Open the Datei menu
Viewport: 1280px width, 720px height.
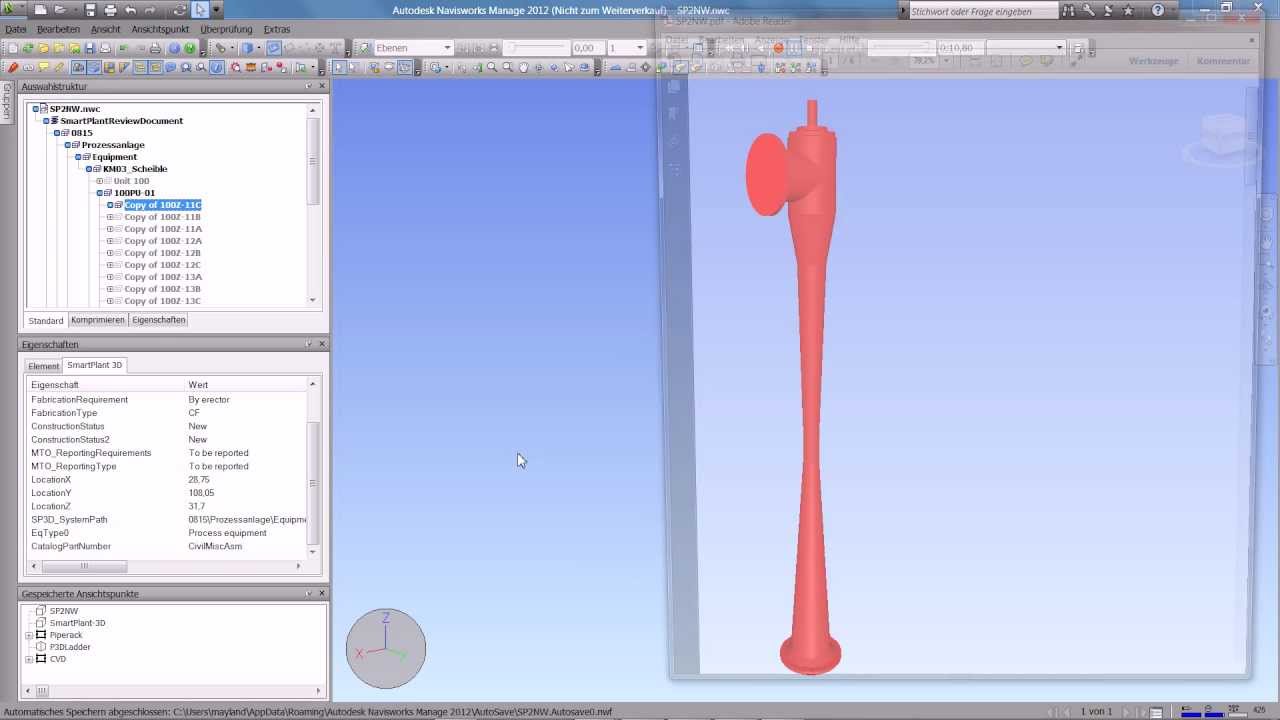(x=16, y=29)
